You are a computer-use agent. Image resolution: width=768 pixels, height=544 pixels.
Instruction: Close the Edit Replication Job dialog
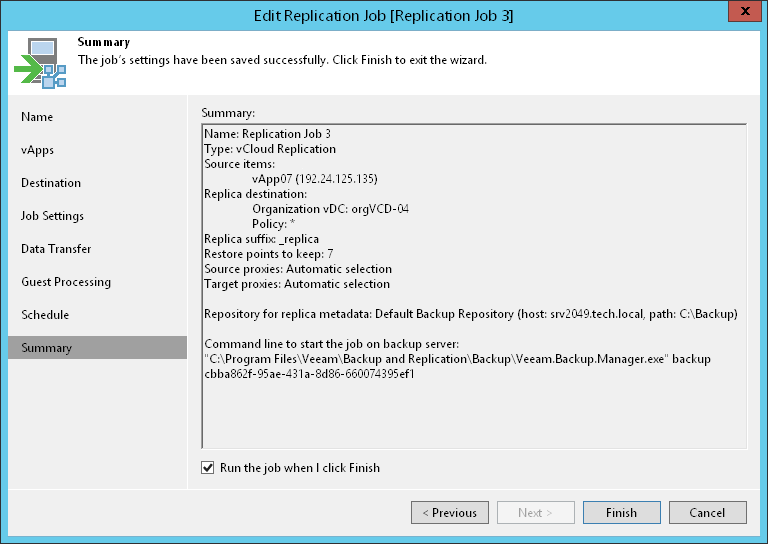(x=741, y=12)
